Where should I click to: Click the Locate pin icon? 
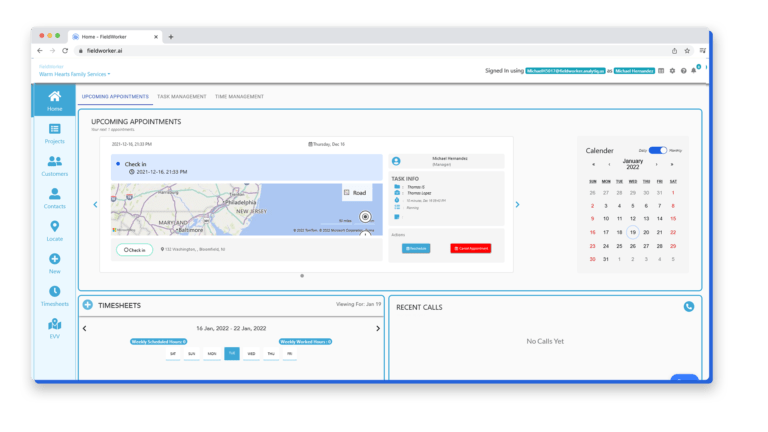pos(54,231)
